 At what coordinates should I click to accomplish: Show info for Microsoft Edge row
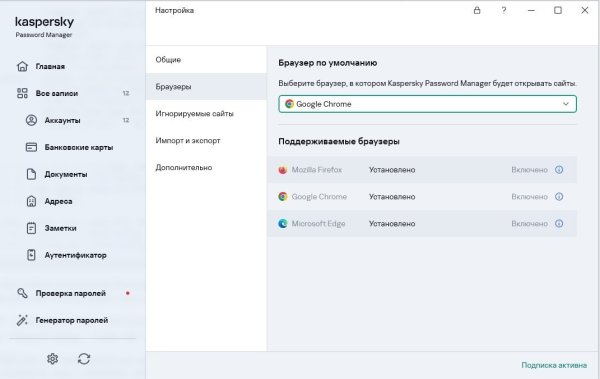pos(559,223)
